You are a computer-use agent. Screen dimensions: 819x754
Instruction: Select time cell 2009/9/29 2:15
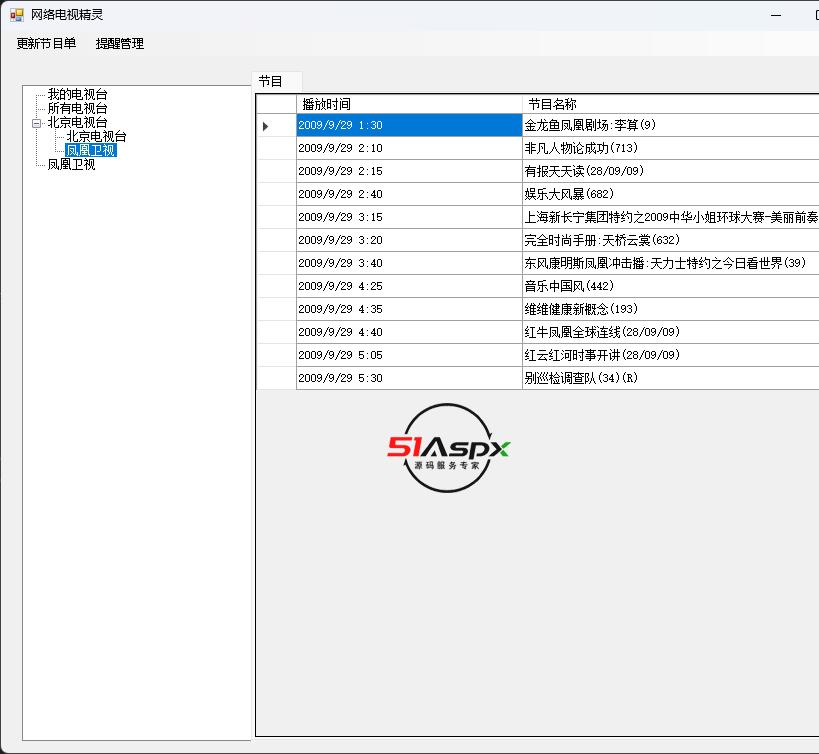coord(409,171)
